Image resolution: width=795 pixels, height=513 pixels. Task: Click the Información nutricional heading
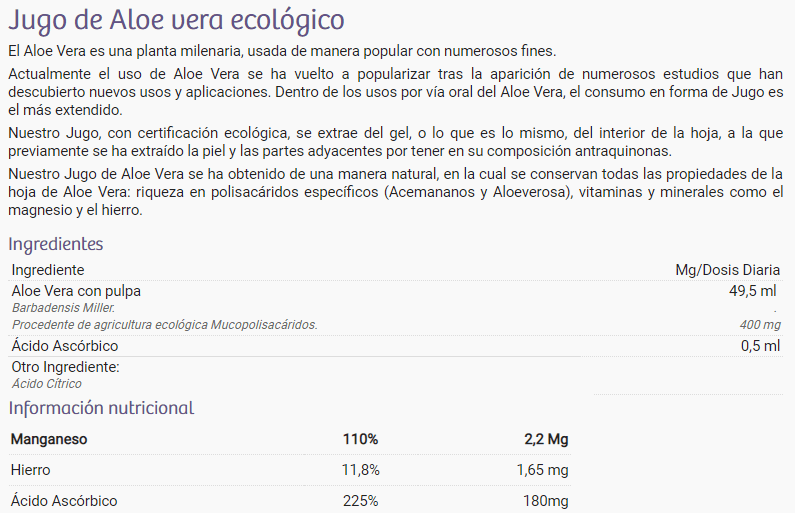point(101,408)
